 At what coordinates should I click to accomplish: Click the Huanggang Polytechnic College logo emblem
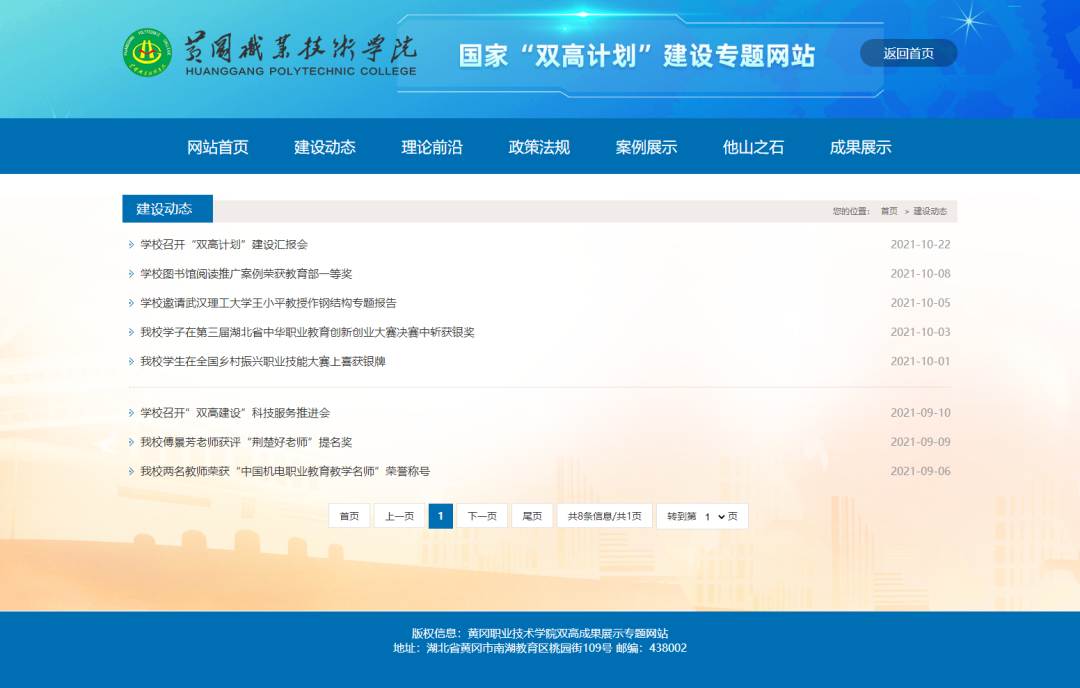147,53
